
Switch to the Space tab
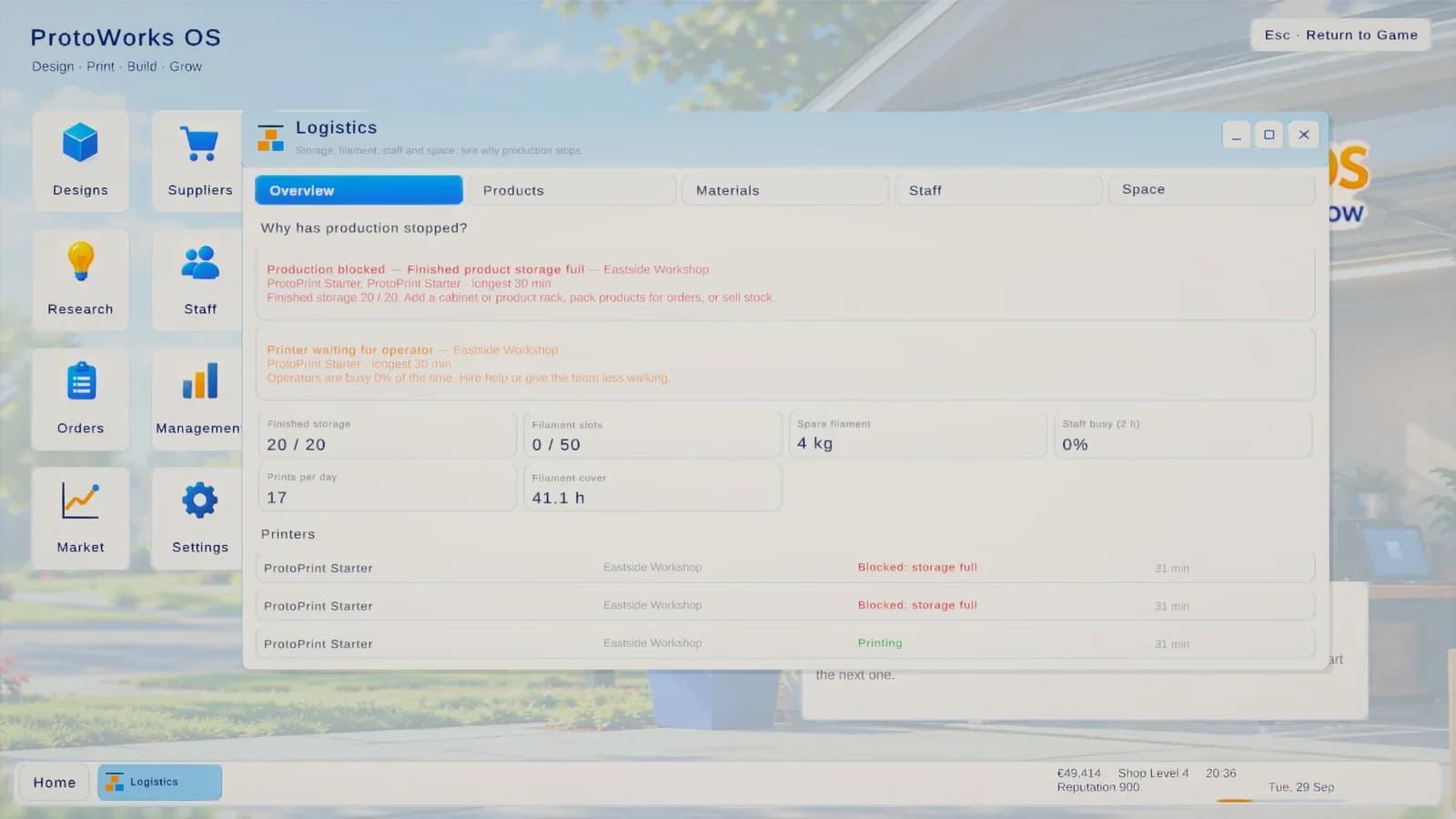(x=1211, y=190)
